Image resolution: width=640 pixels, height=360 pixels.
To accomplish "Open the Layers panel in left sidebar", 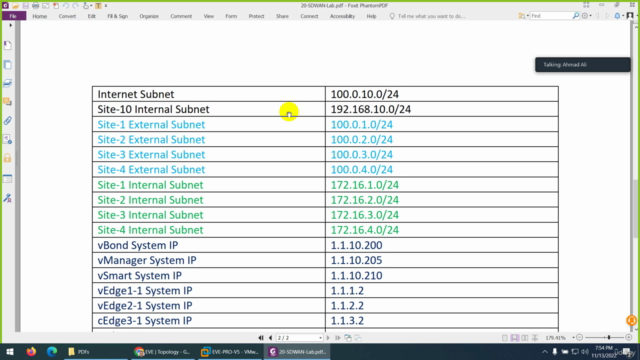I will pos(8,83).
